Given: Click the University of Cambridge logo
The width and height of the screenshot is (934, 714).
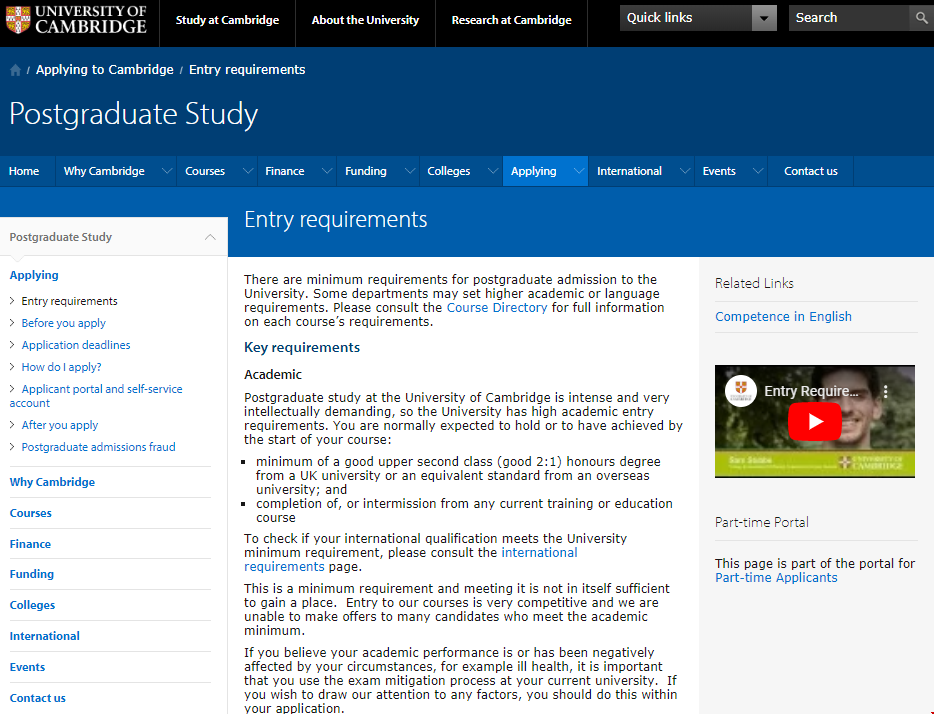Looking at the screenshot, I should [x=76, y=19].
